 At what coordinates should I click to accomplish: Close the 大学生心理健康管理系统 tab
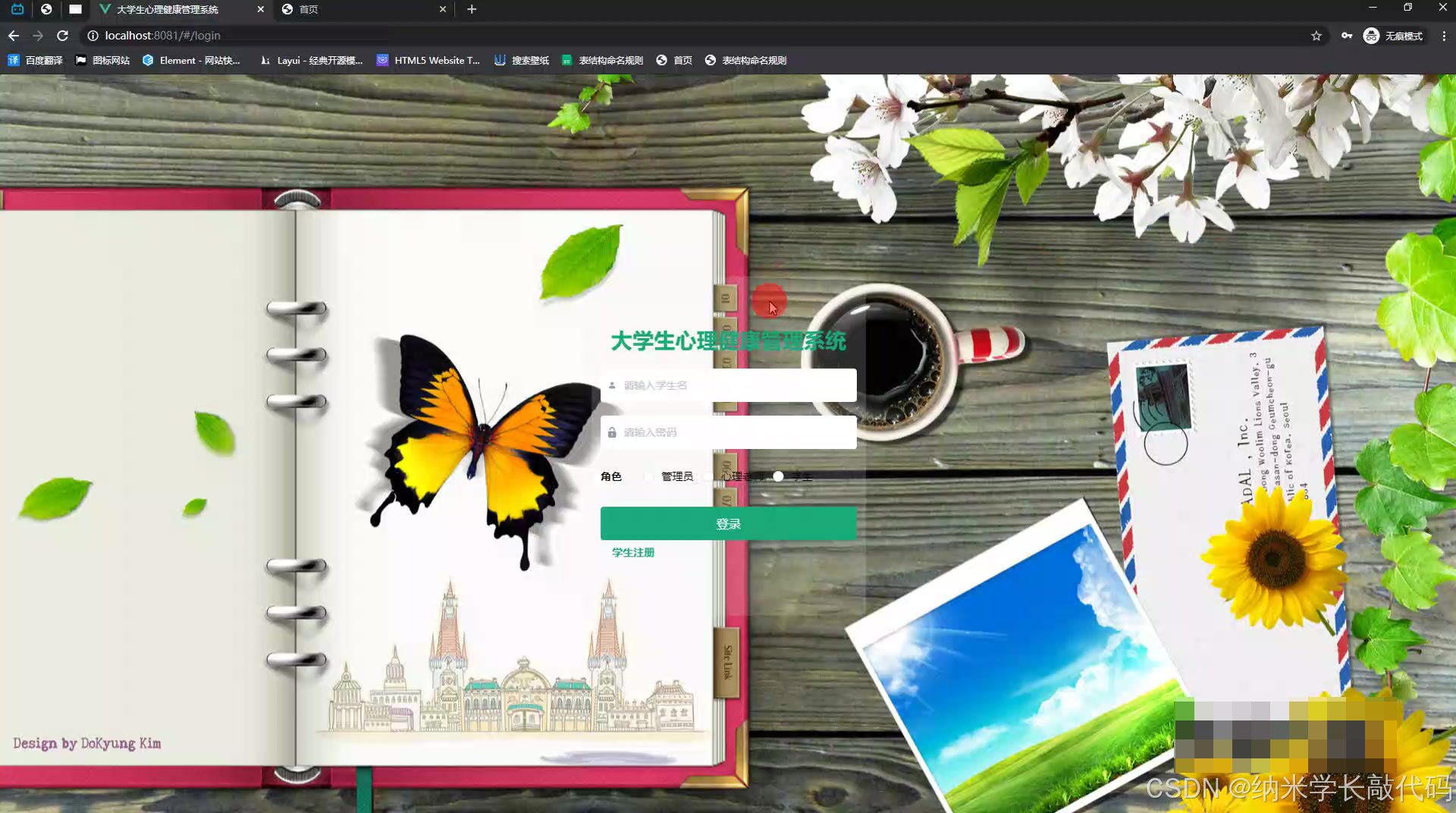click(x=261, y=9)
